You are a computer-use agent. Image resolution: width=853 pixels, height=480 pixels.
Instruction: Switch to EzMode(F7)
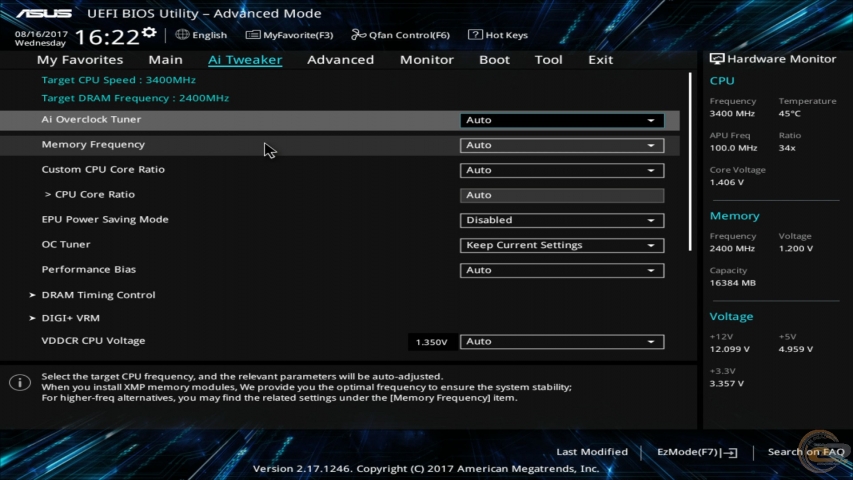coord(689,452)
